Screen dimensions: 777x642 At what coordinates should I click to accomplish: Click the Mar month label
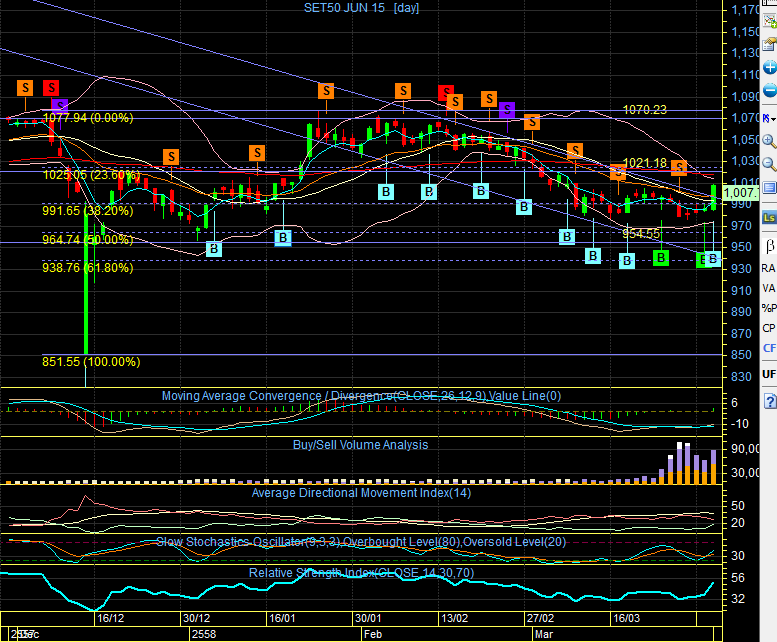click(x=544, y=634)
